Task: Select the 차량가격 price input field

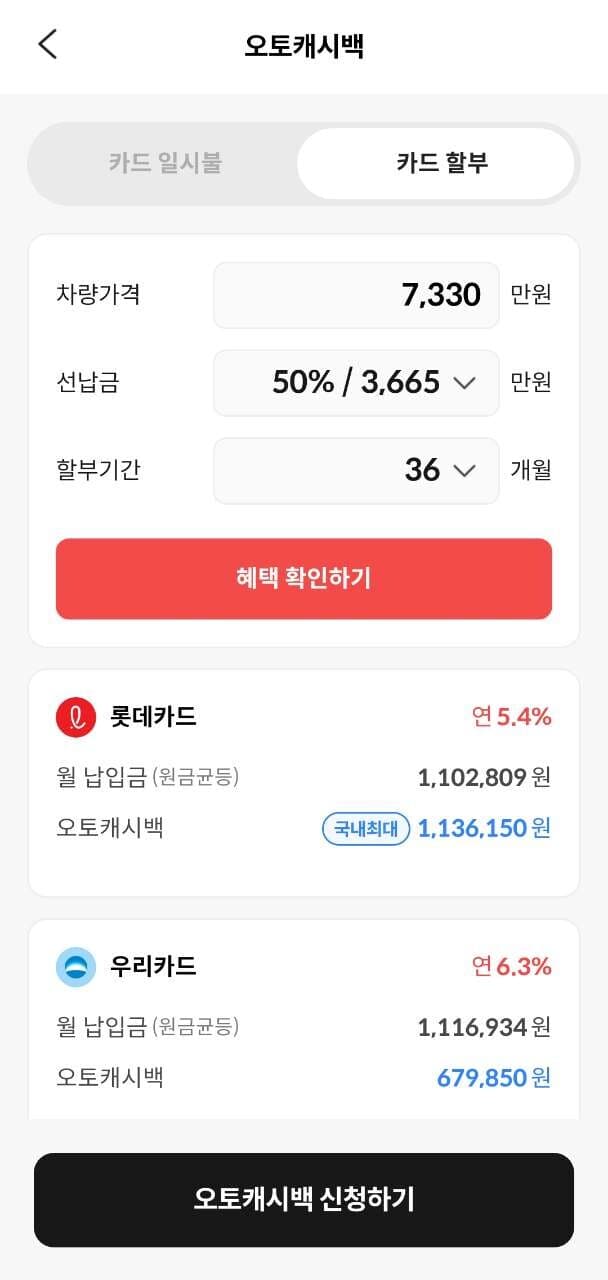Action: click(356, 294)
